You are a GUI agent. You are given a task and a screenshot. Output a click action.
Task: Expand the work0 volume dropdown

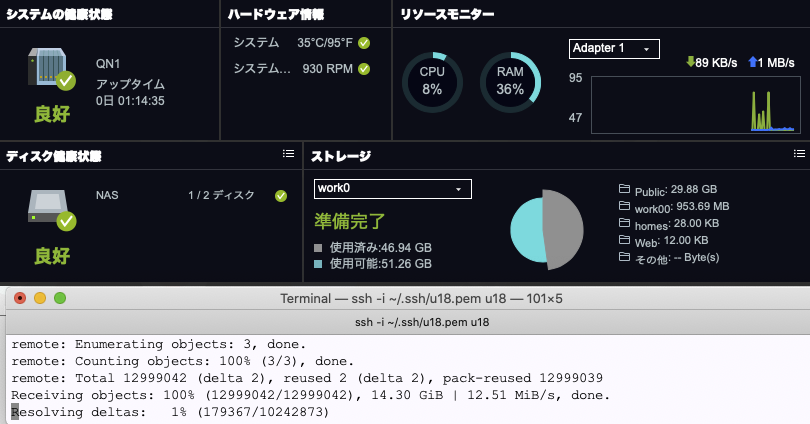point(392,188)
